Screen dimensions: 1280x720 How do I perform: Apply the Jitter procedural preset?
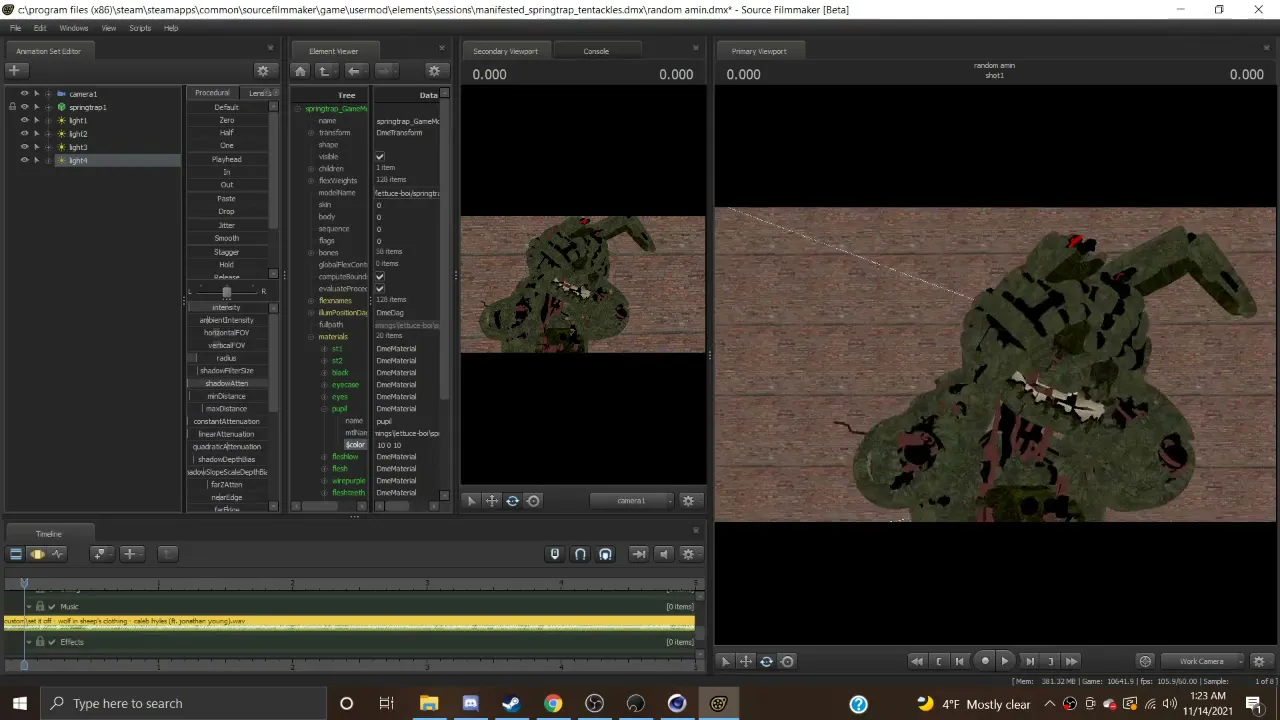(227, 225)
